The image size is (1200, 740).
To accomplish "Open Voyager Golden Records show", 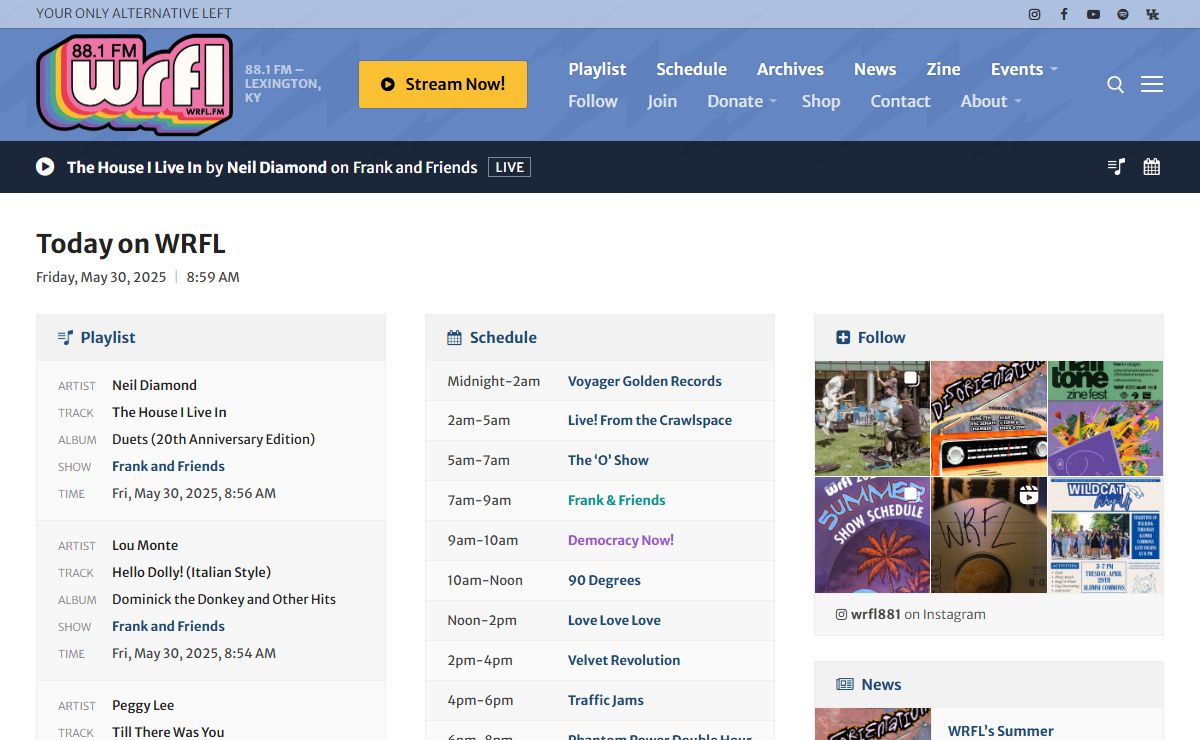I will click(x=644, y=381).
